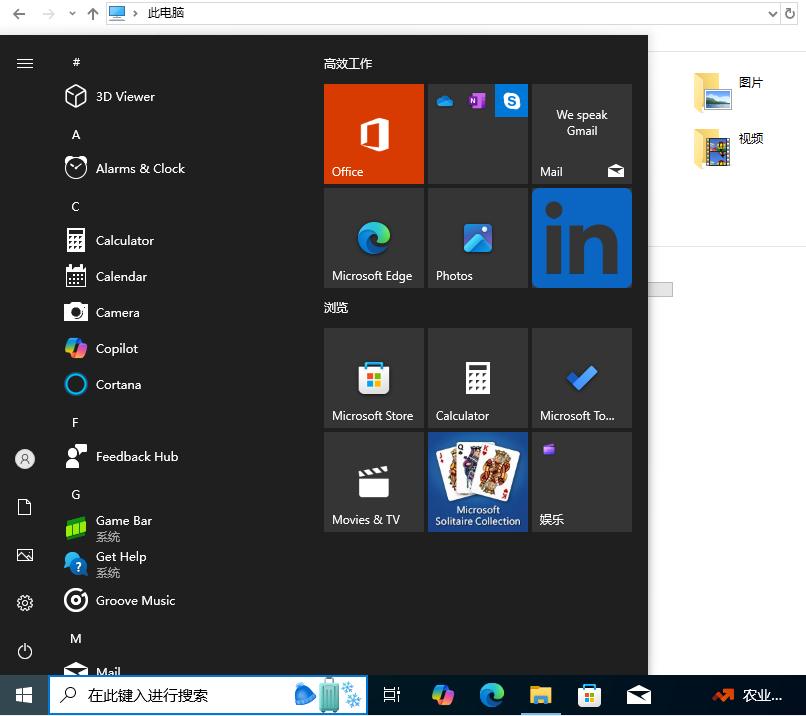Select the M letter heading
This screenshot has height=716, width=806.
(x=76, y=638)
